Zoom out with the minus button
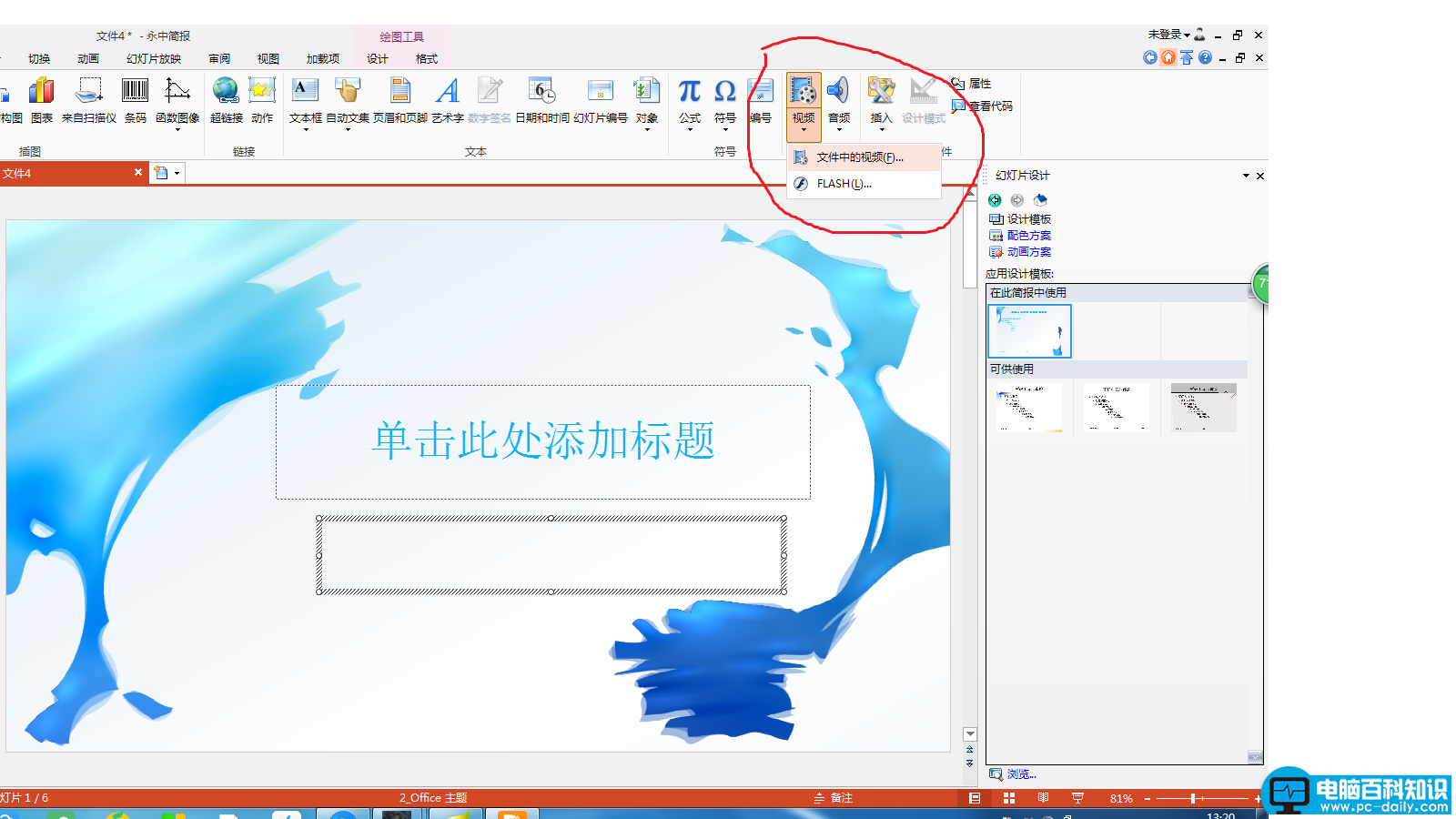This screenshot has height=819, width=1456. click(x=1148, y=798)
